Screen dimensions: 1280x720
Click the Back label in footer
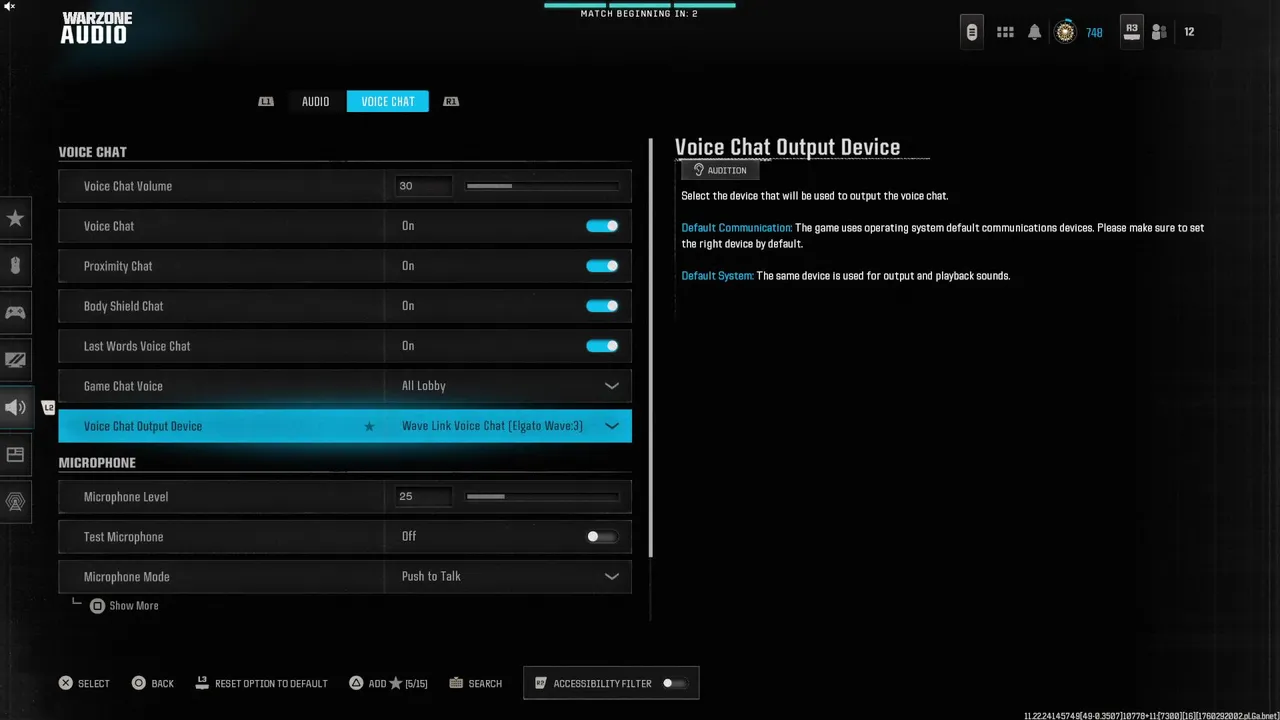[x=162, y=684]
